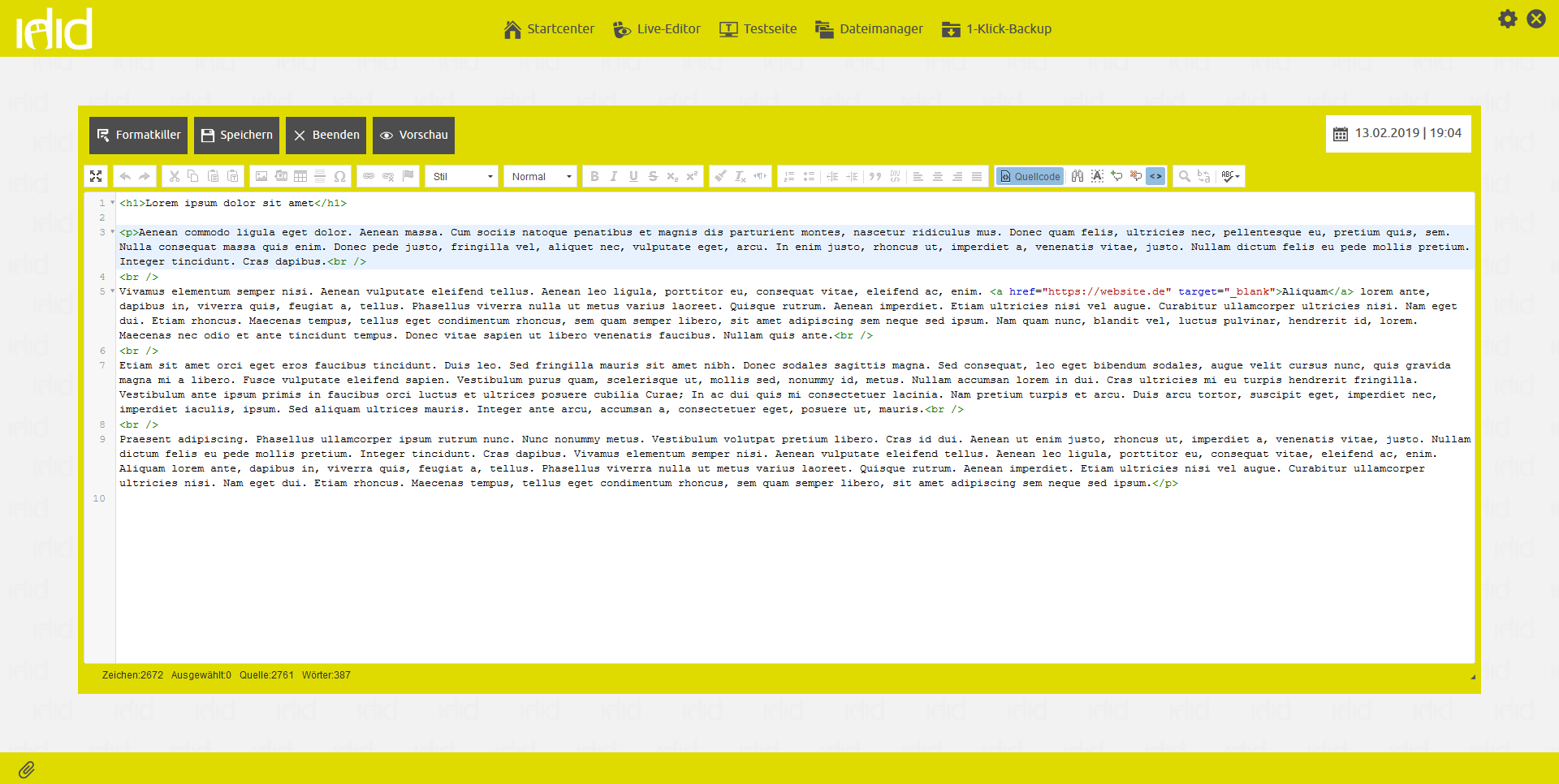1559x784 pixels.
Task: Open Startcenter in the top navigation
Action: 549,29
